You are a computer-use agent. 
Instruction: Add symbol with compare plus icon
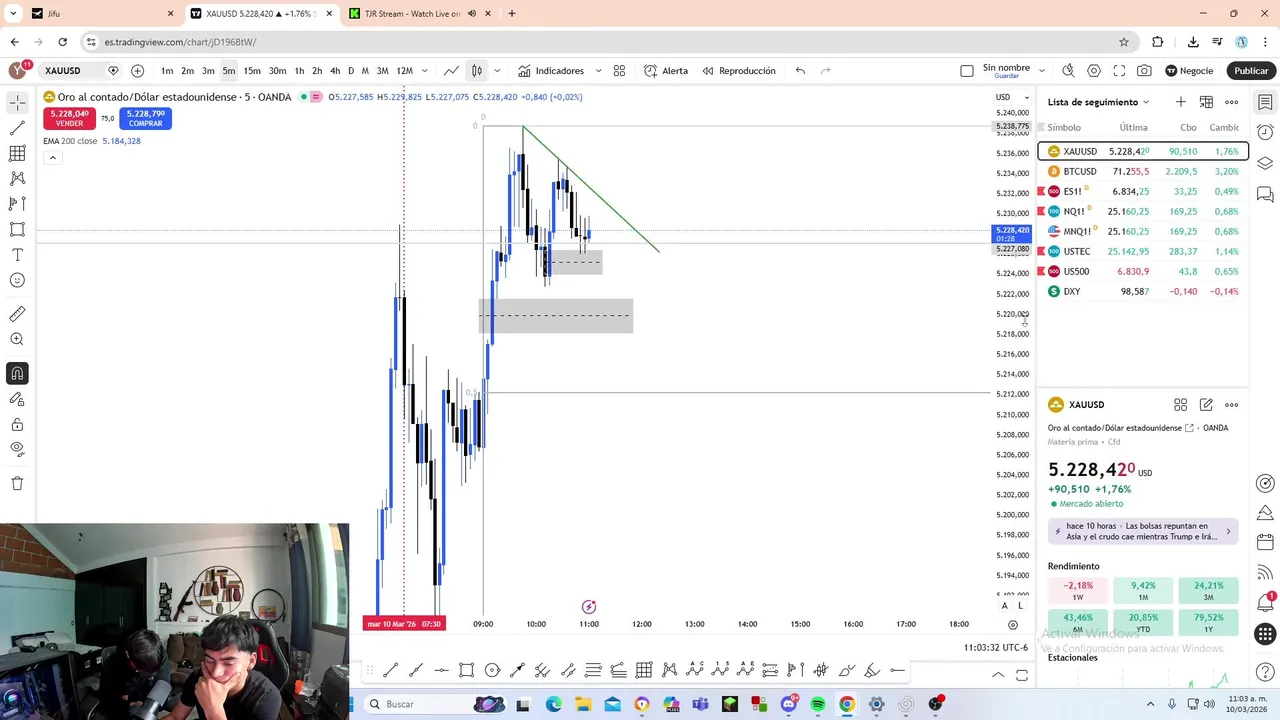(137, 71)
